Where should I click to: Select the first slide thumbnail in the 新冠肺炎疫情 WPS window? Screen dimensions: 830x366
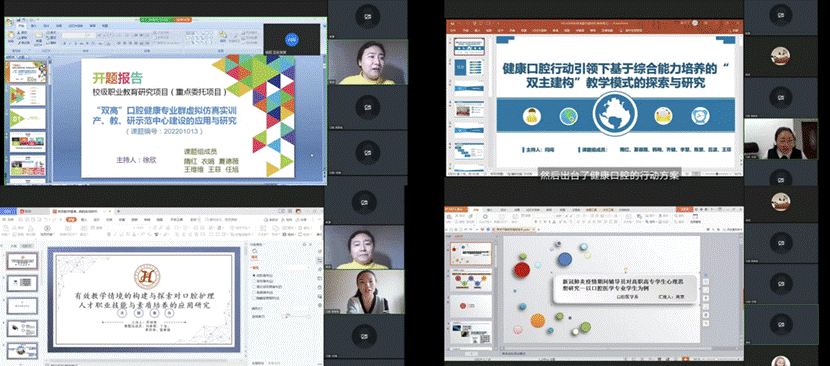coord(471,254)
